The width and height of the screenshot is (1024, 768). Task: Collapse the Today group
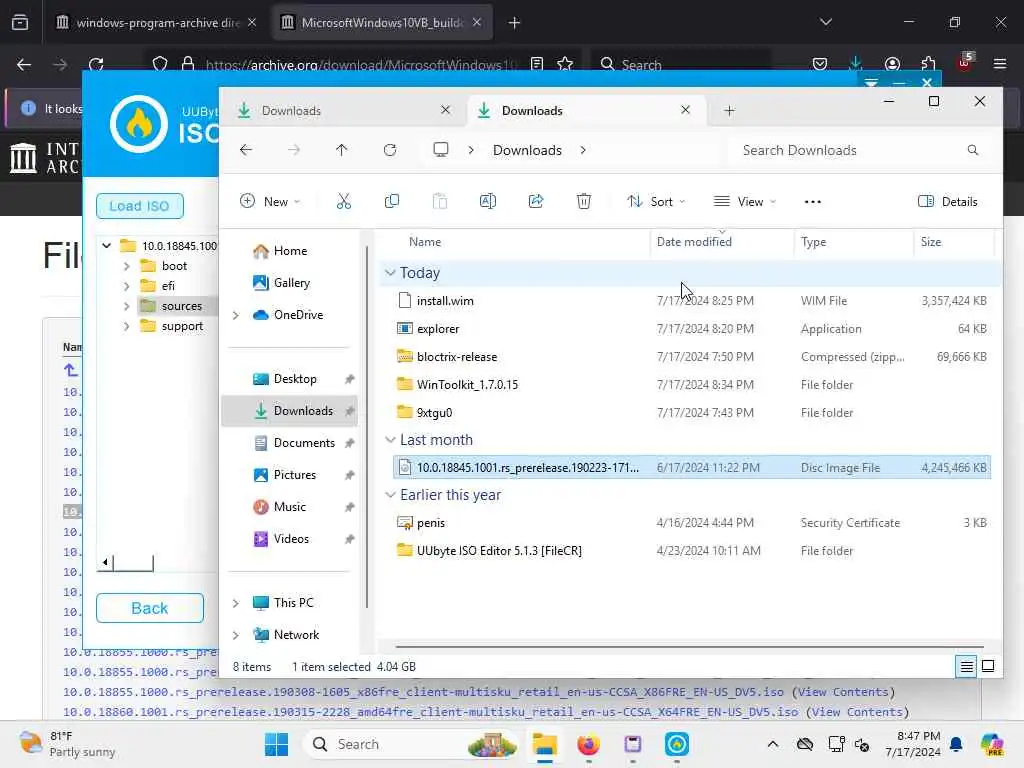(x=390, y=272)
